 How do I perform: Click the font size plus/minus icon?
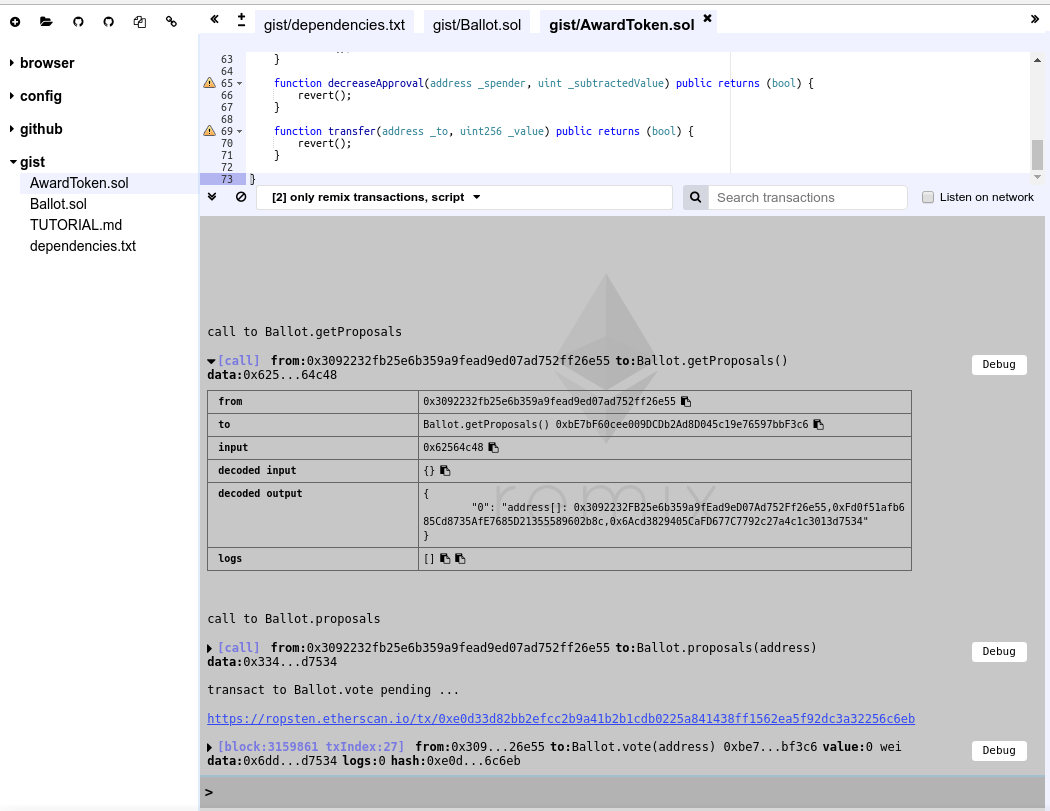[x=242, y=20]
